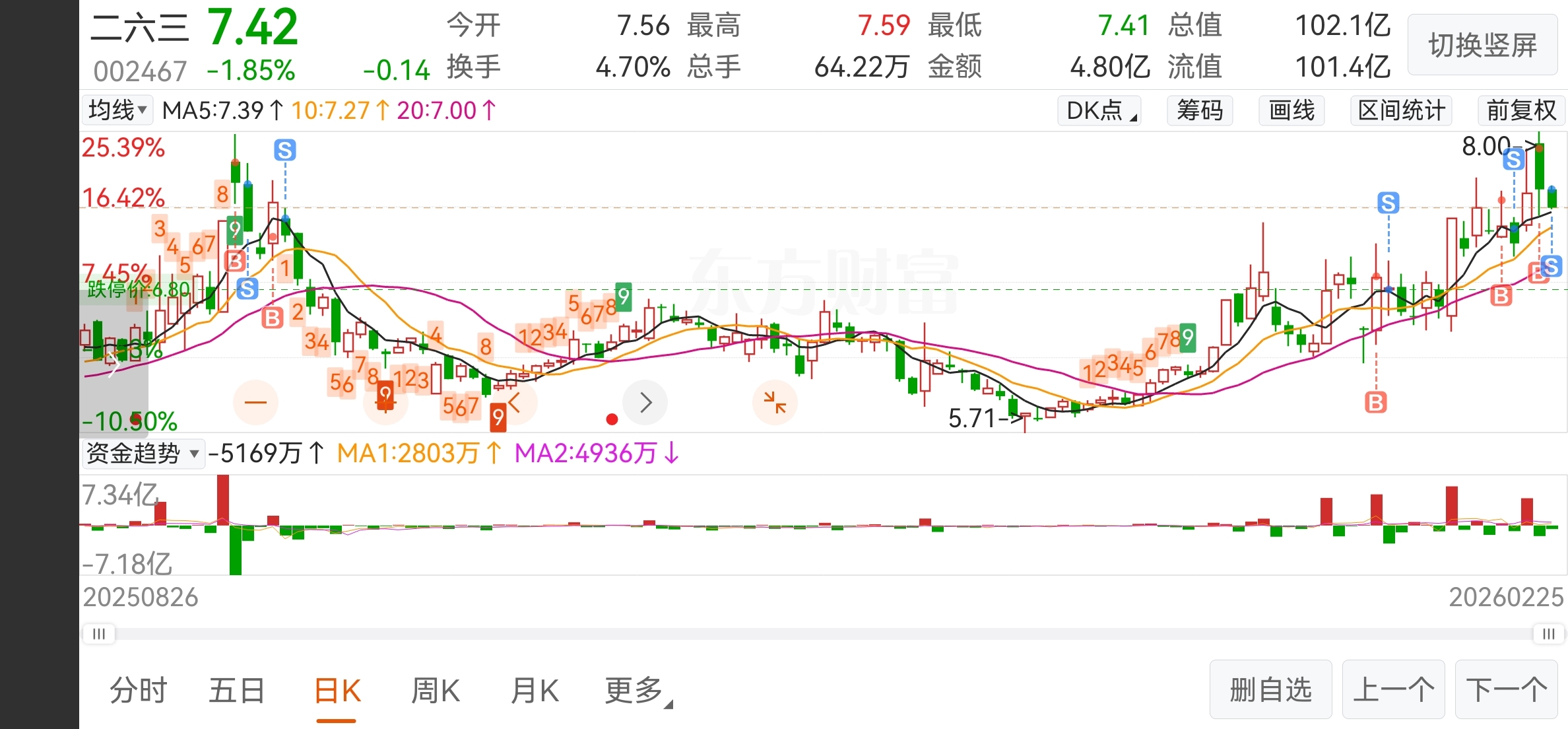Tap the minus zoom-out chart icon
This screenshot has width=1568, height=729.
pyautogui.click(x=255, y=402)
